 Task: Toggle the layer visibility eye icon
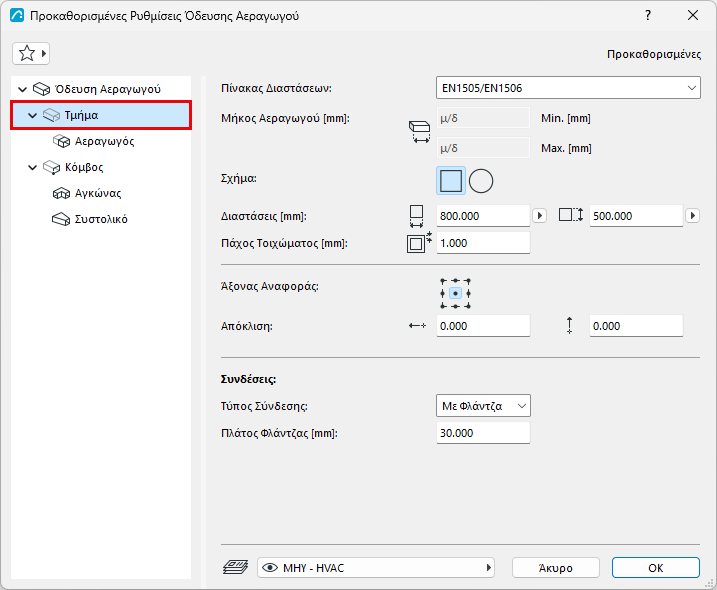(270, 568)
